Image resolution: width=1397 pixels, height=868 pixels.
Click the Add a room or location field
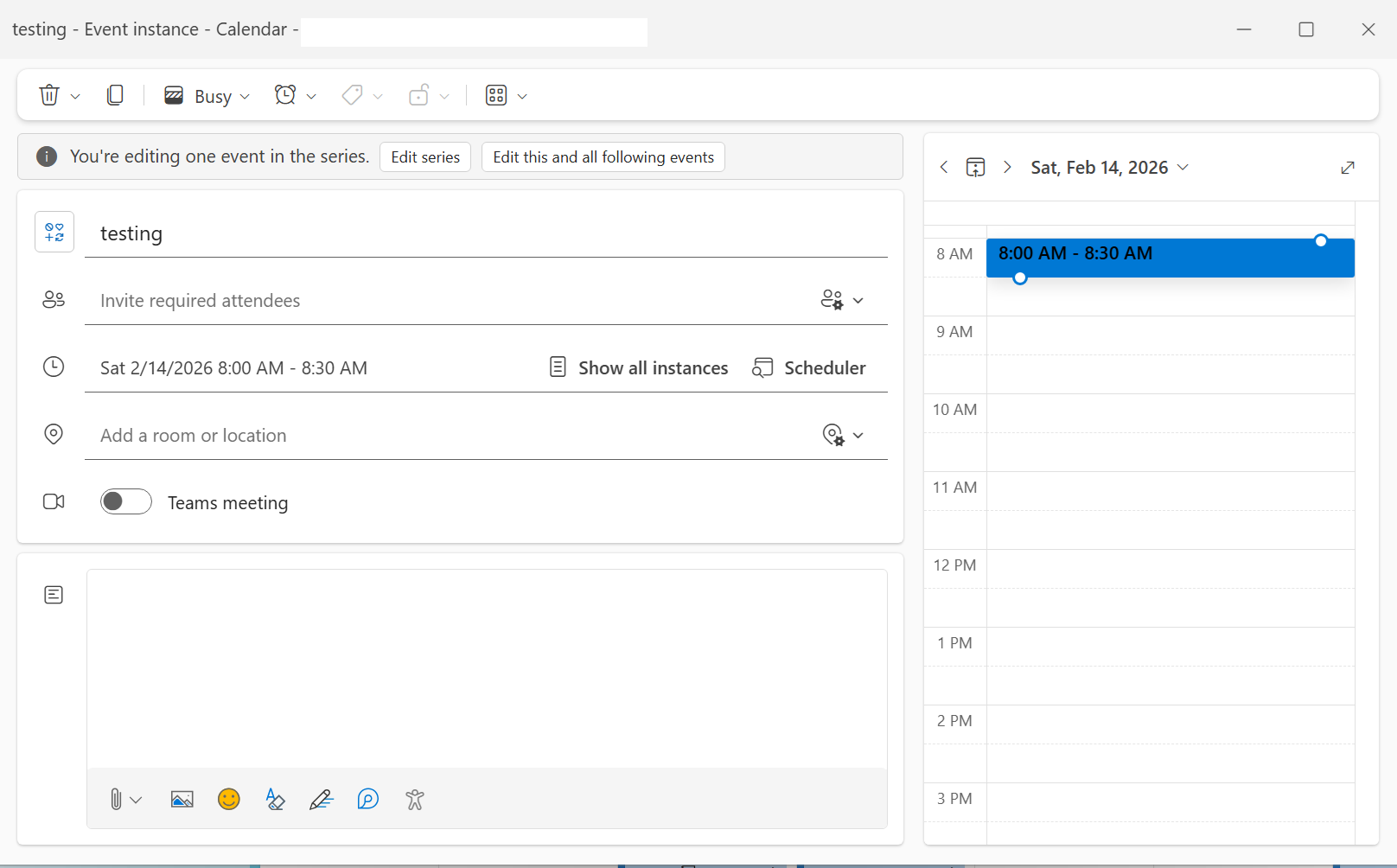coord(450,436)
